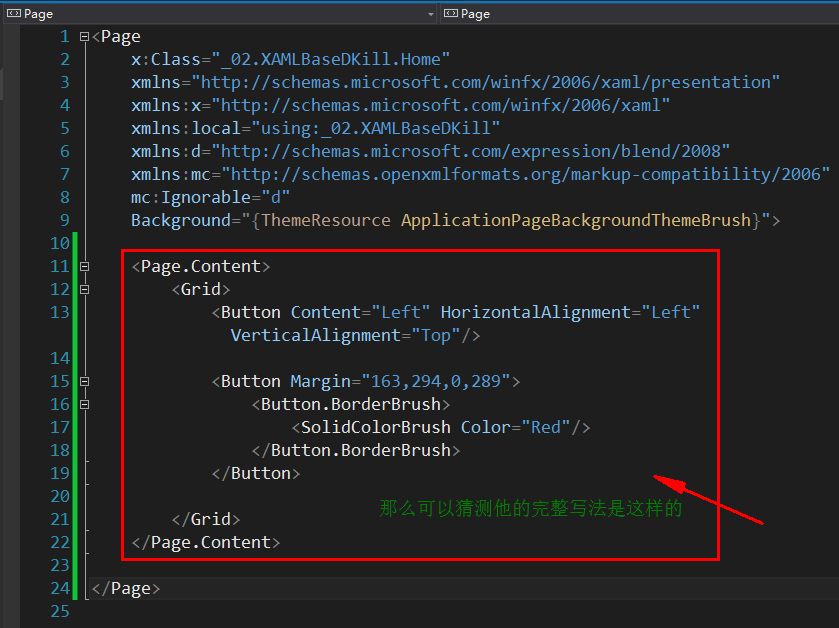
Task: Collapse the Grid element at line 12
Action: (x=84, y=289)
